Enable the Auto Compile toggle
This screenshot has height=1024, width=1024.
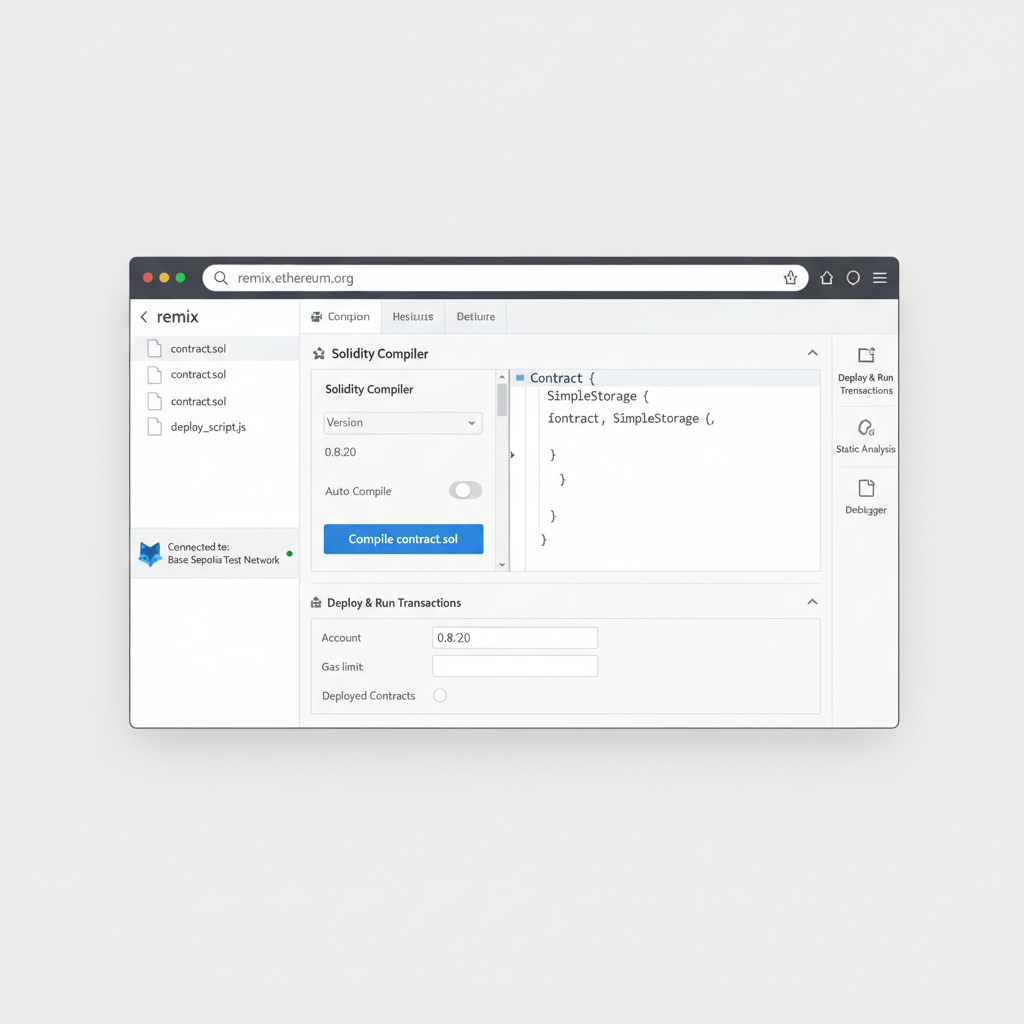coord(464,490)
